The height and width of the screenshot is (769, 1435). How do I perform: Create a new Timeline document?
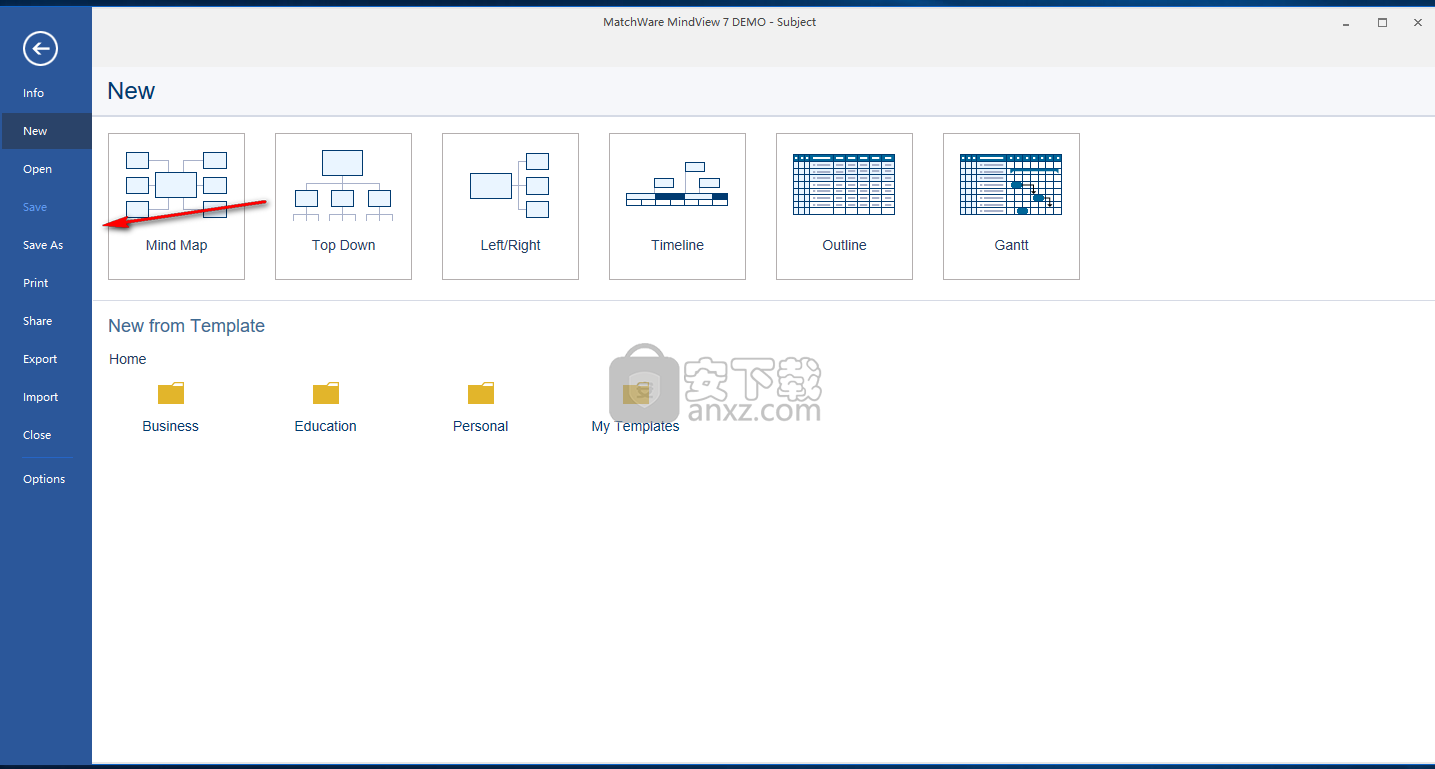pos(677,206)
